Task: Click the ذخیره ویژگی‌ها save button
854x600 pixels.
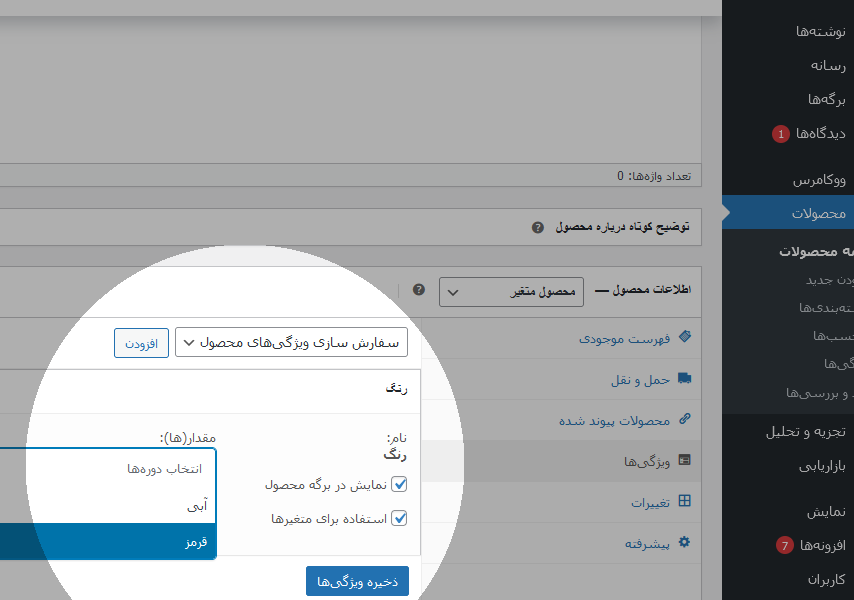Action: [x=357, y=581]
